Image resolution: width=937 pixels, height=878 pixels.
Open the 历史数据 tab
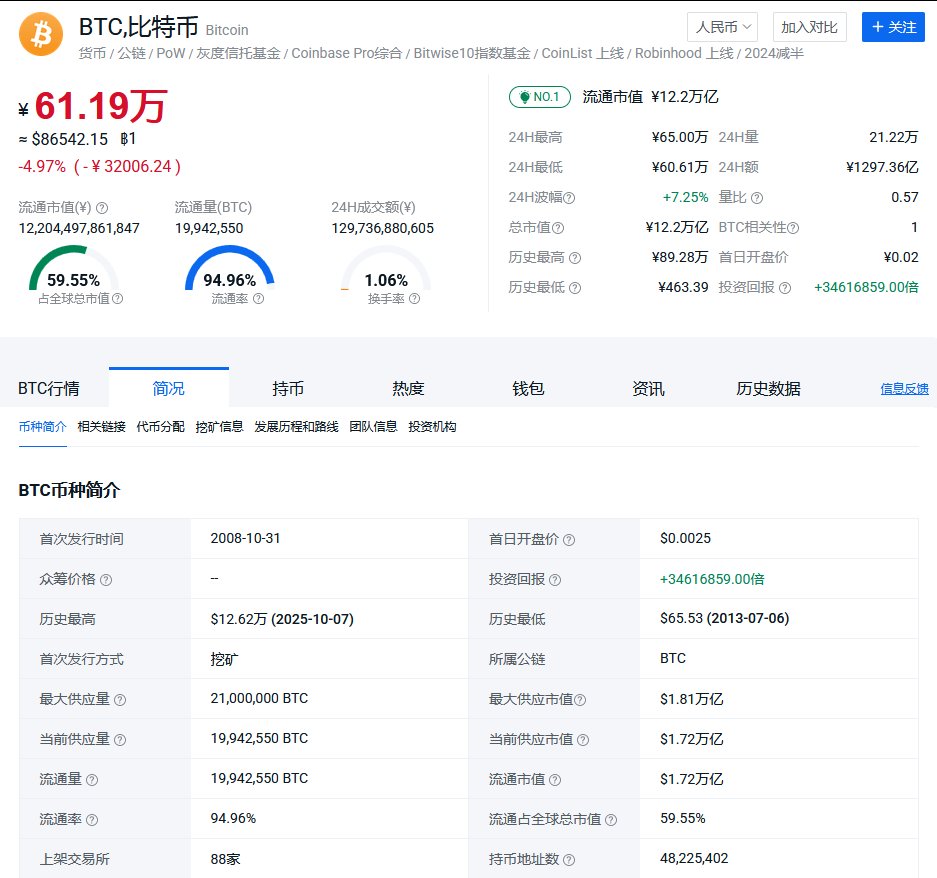pyautogui.click(x=768, y=388)
